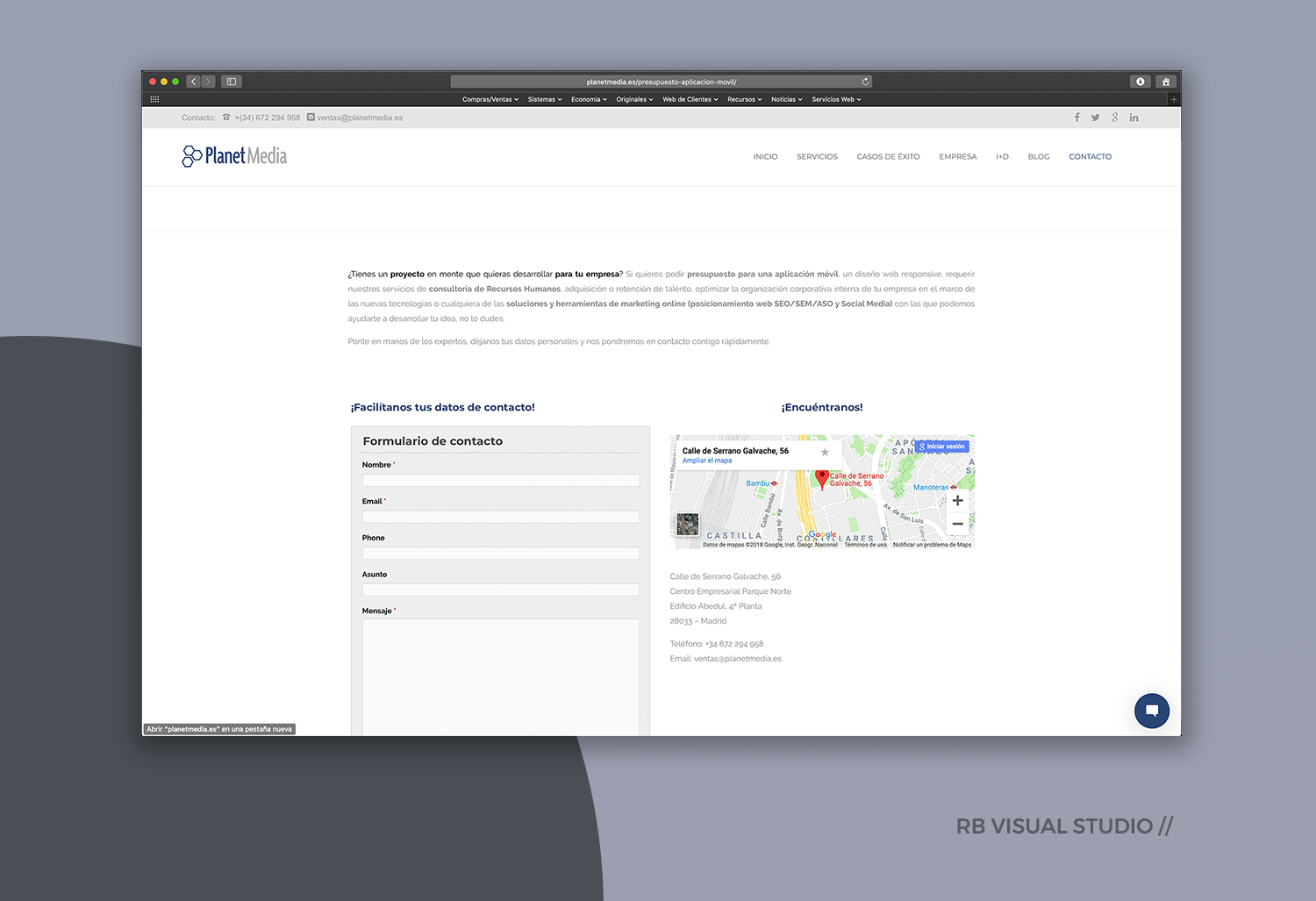The height and width of the screenshot is (901, 1316).
Task: Save location with the map star icon
Action: 825,453
